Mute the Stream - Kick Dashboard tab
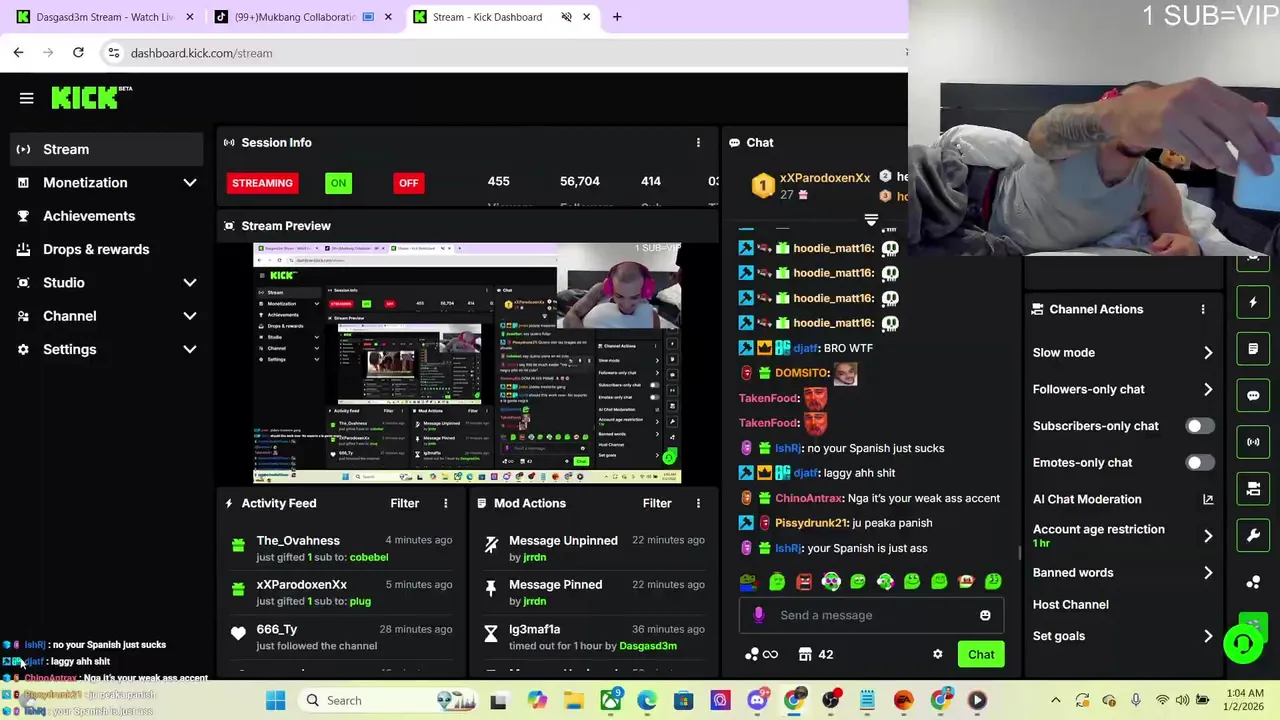This screenshot has height=720, width=1280. point(566,17)
